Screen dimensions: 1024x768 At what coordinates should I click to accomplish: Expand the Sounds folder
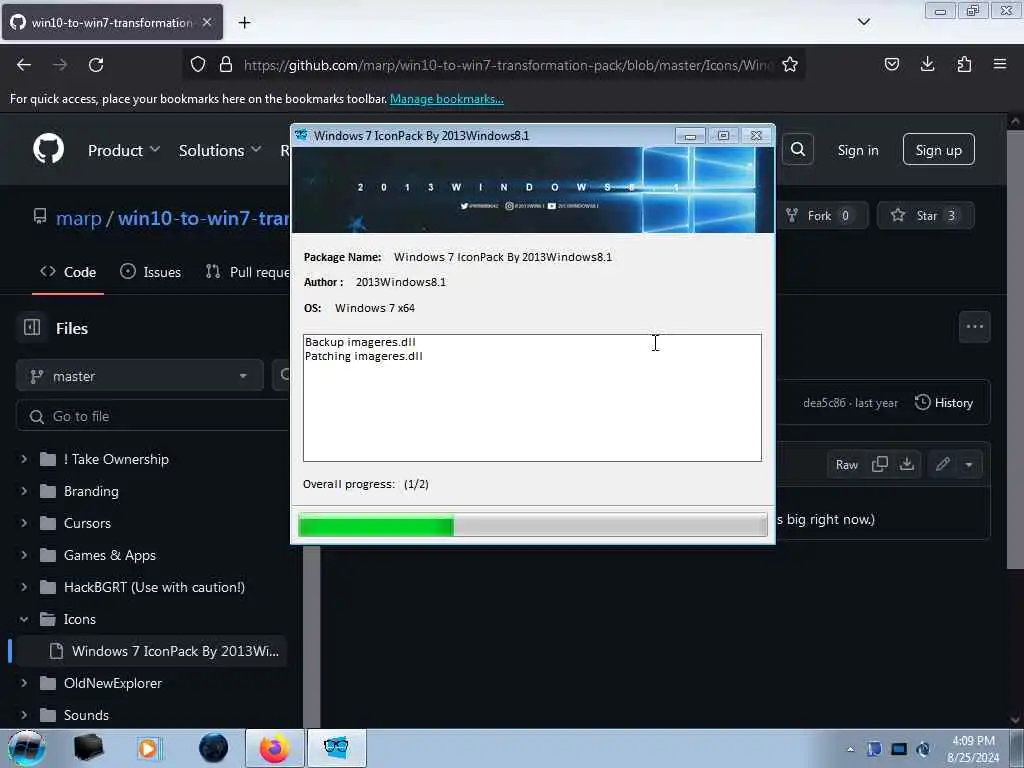pyautogui.click(x=24, y=715)
